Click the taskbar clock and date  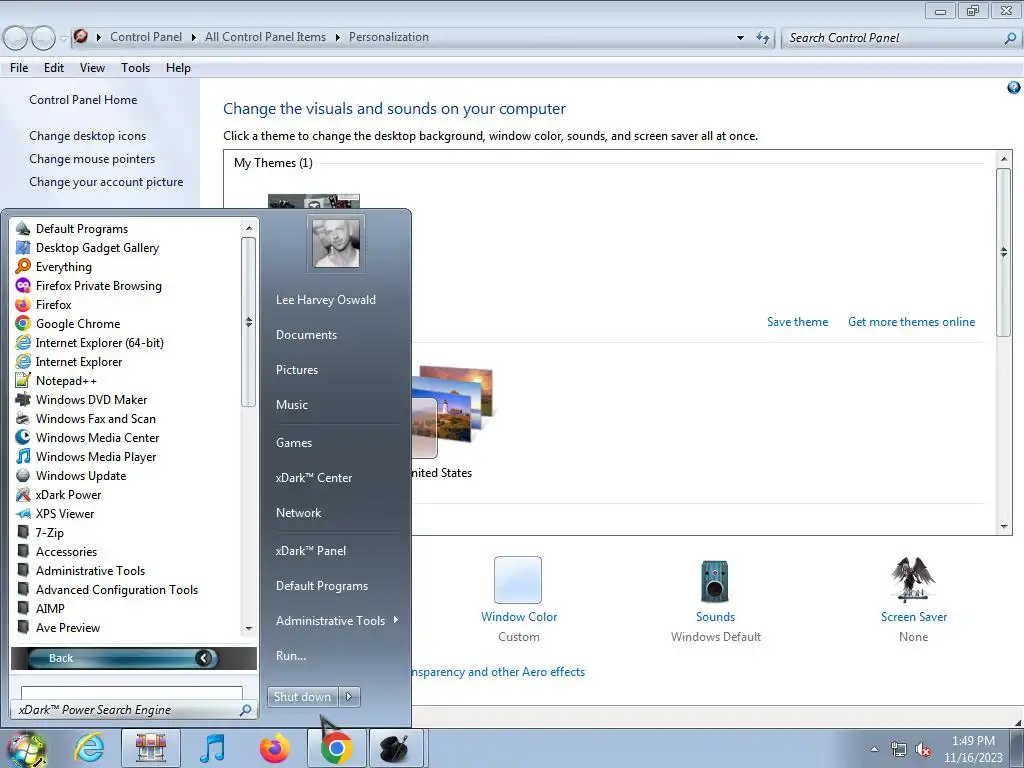973,749
